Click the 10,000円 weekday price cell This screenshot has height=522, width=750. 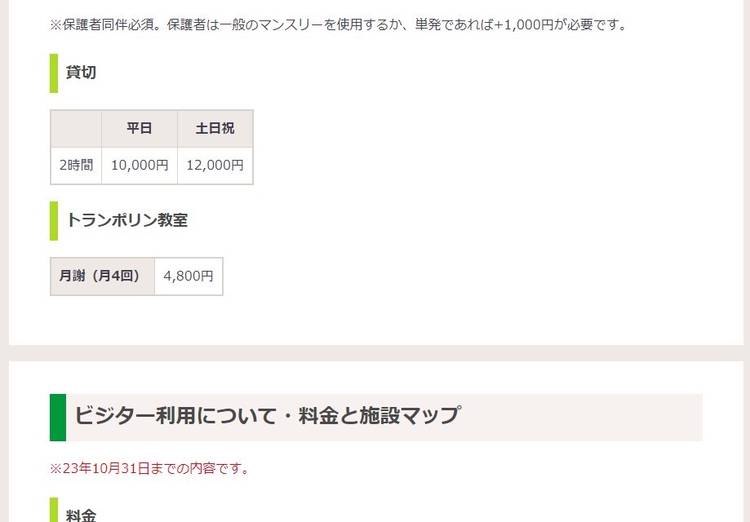tap(139, 165)
